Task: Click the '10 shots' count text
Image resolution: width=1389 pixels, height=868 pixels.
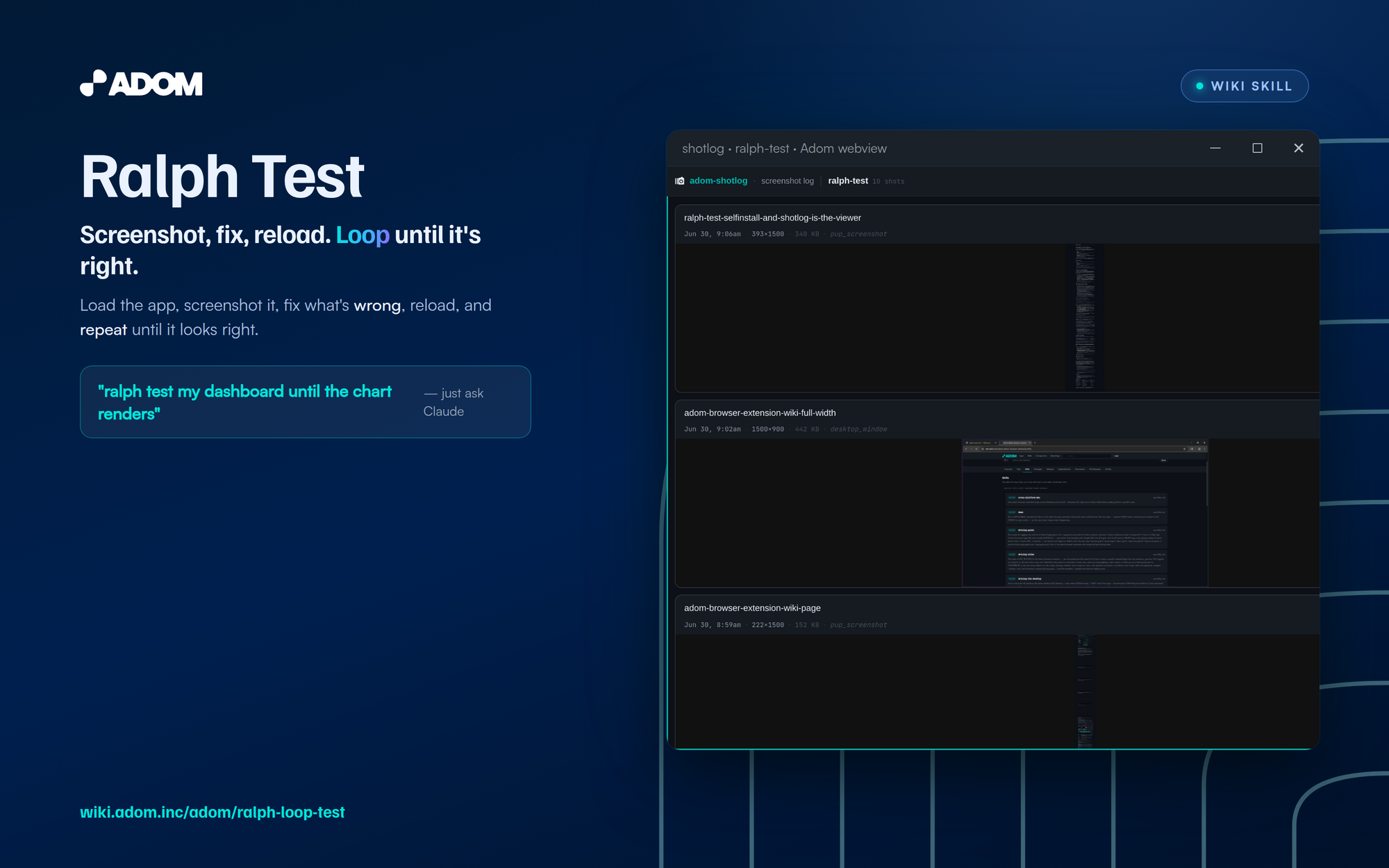Action: pyautogui.click(x=888, y=181)
